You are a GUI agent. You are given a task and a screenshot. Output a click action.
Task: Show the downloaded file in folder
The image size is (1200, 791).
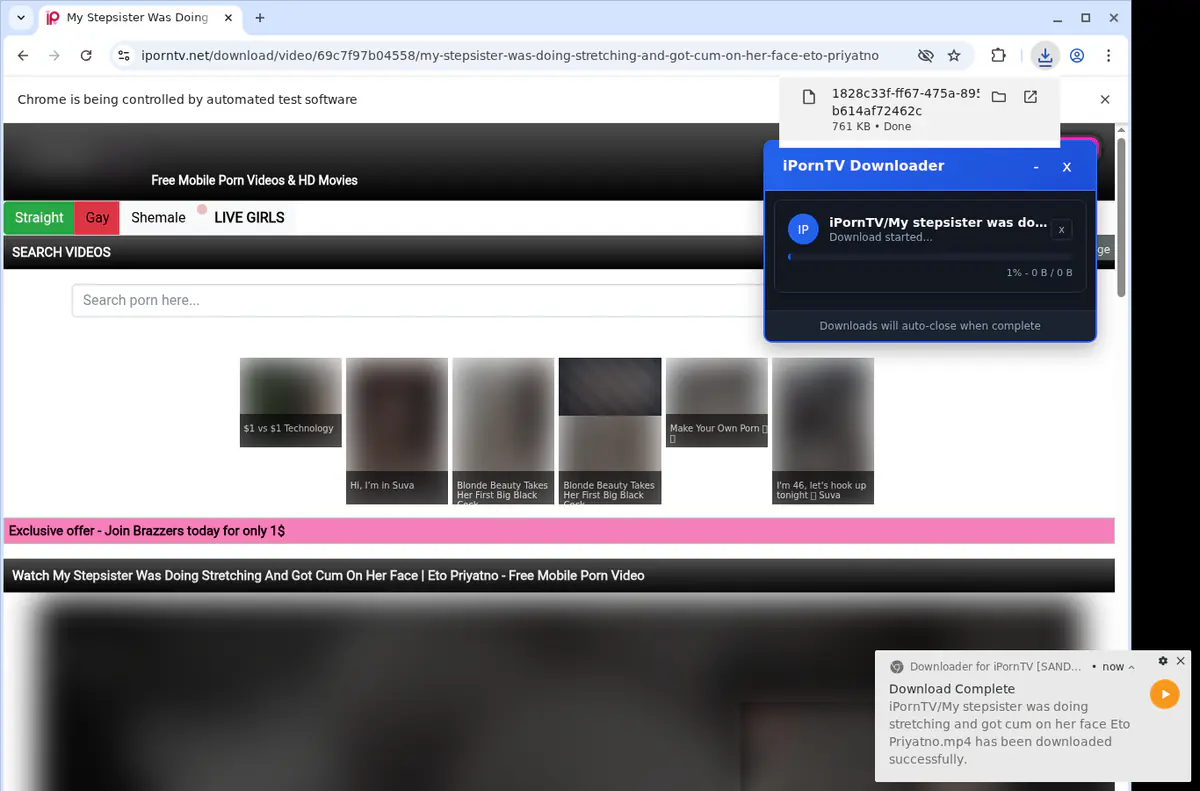pyautogui.click(x=998, y=97)
